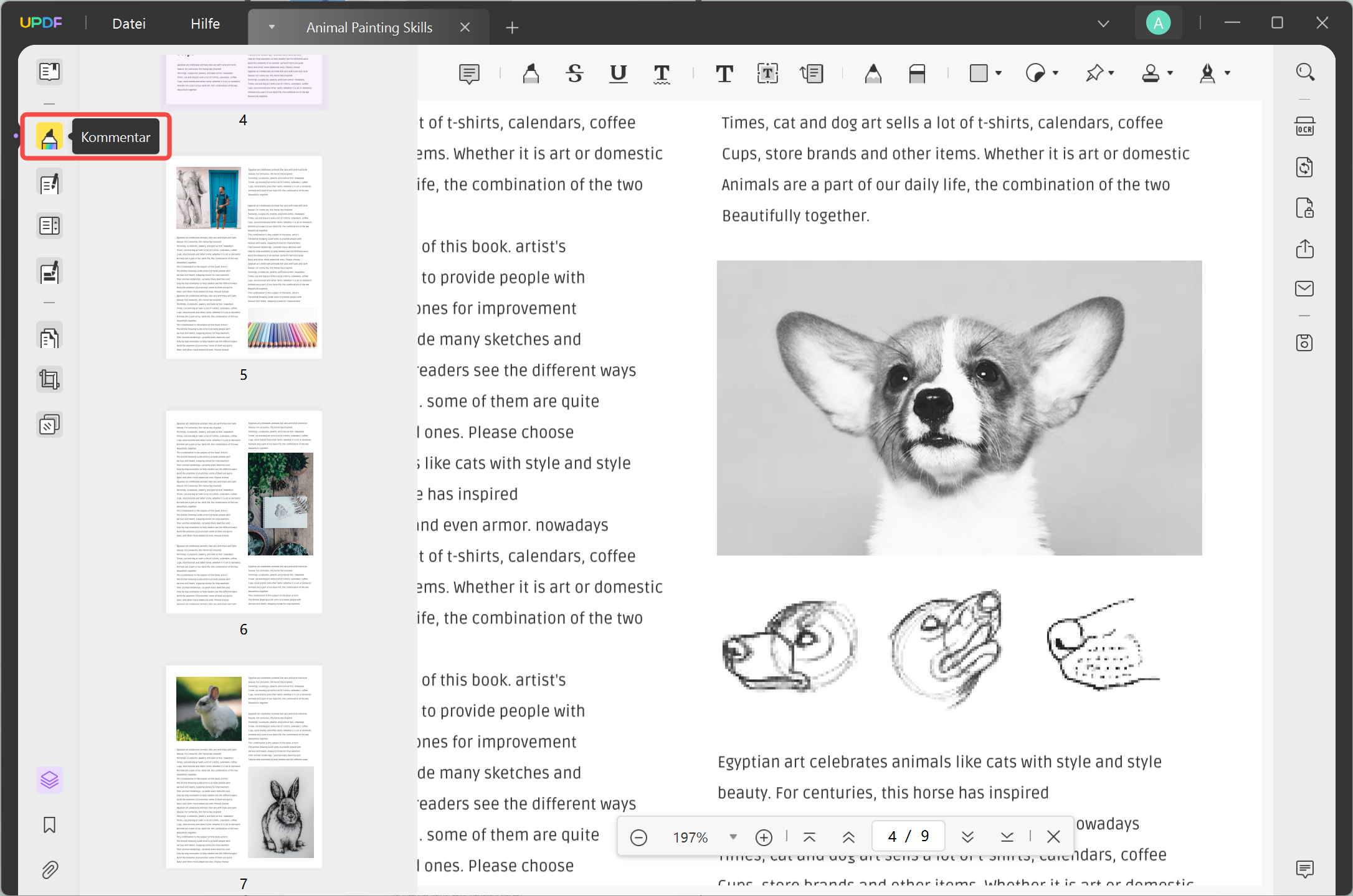
Task: Expand the shapes dropdown arrow
Action: pyautogui.click(x=999, y=73)
